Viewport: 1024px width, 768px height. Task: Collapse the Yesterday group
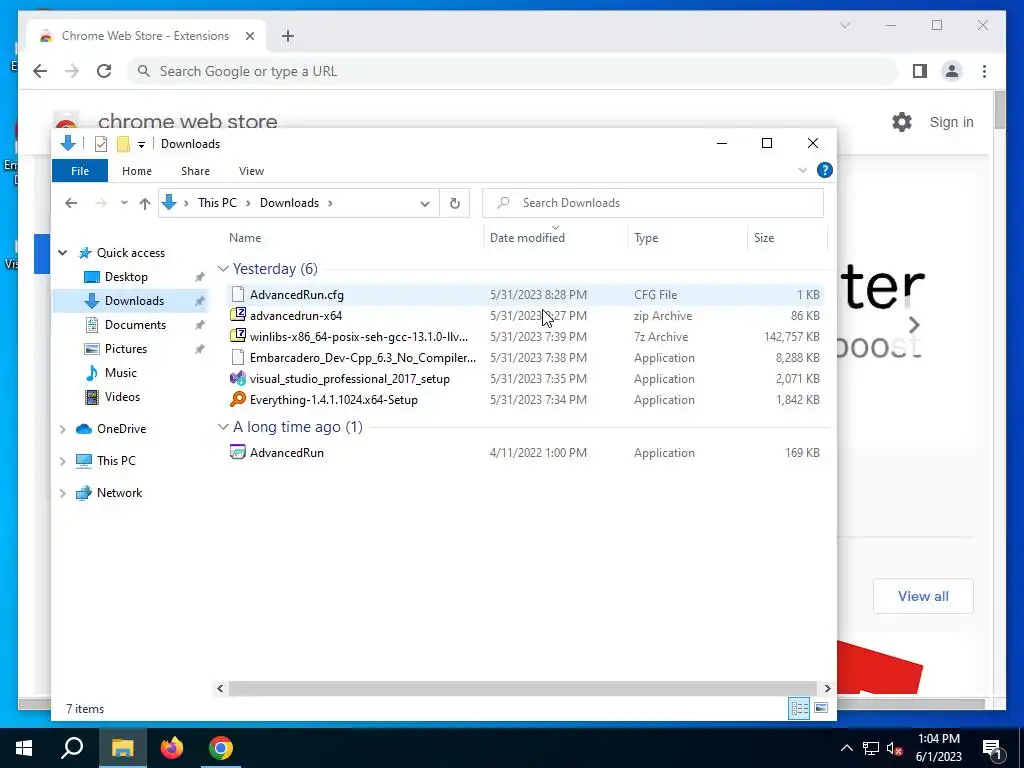point(223,269)
